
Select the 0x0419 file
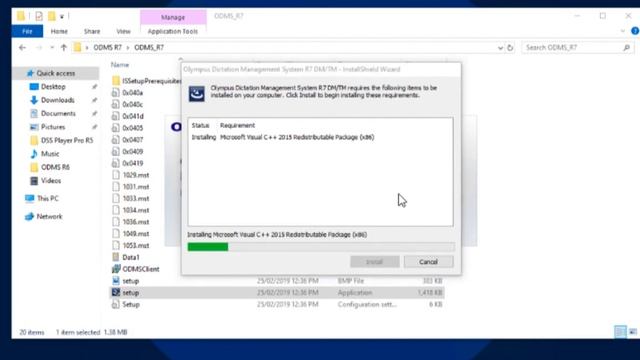133,163
